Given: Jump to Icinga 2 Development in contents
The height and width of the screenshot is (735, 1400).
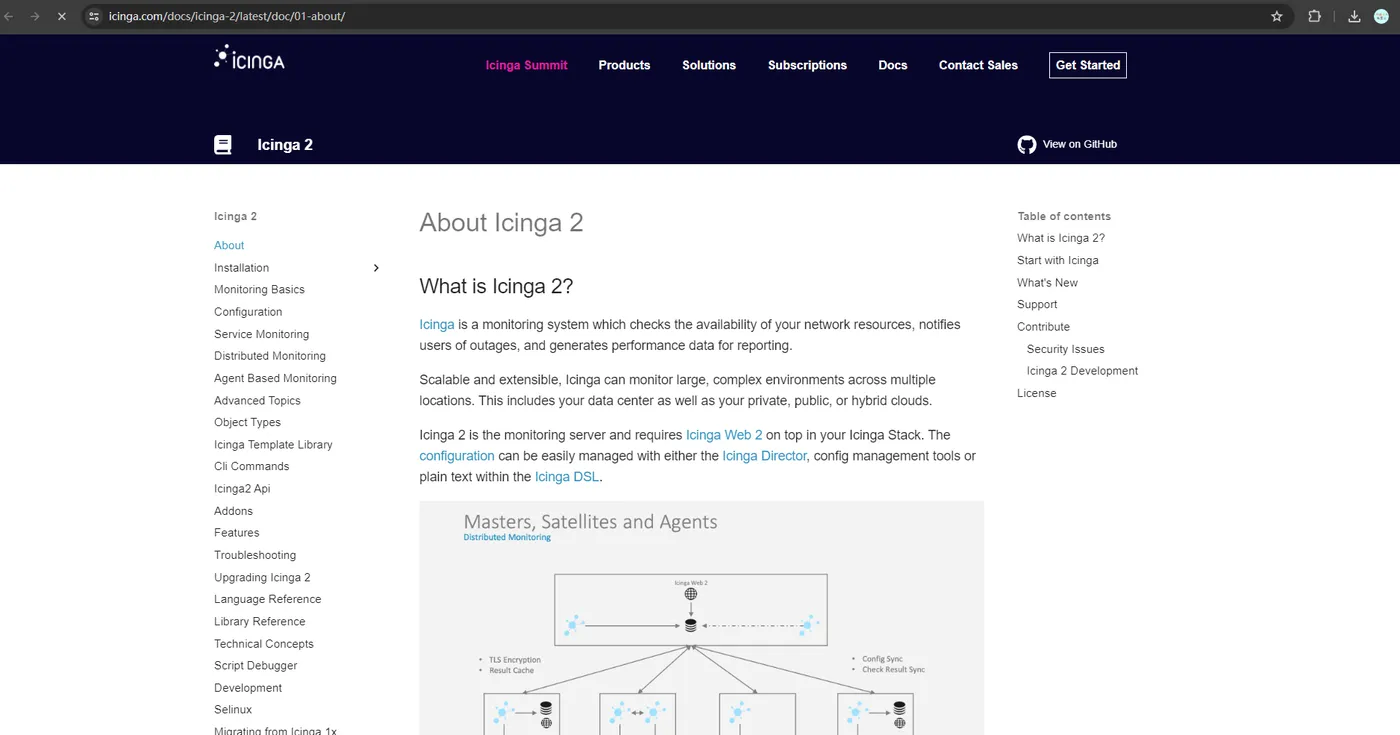Looking at the screenshot, I should [x=1082, y=371].
